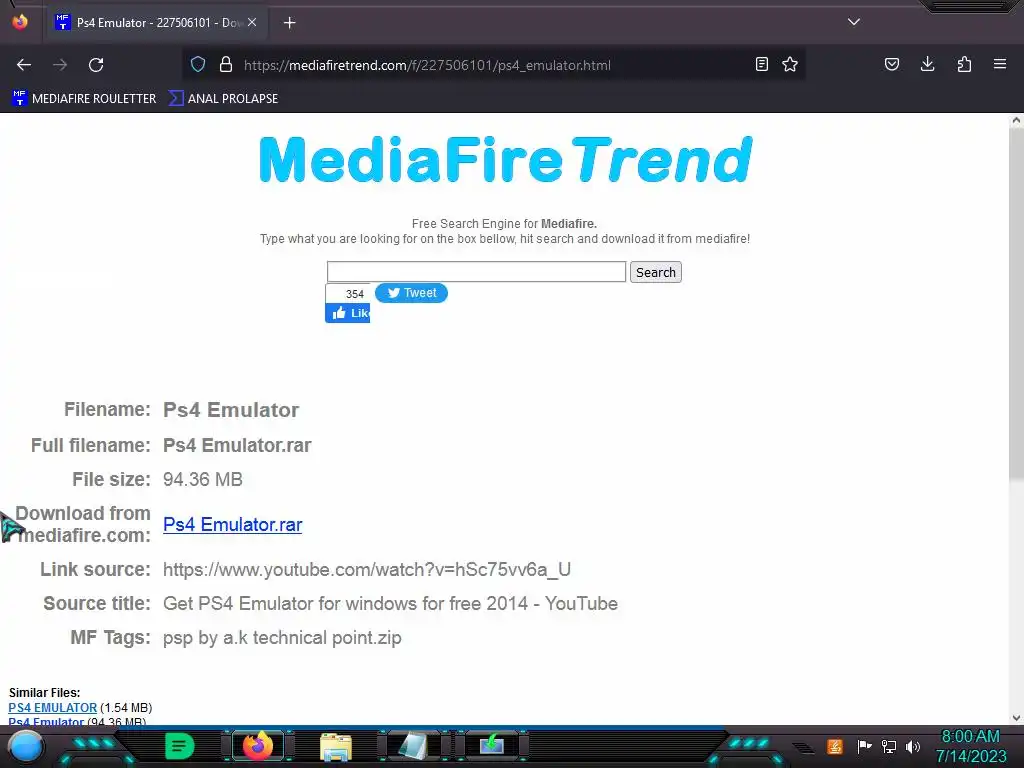
Task: Save page to Pocket
Action: point(891,64)
